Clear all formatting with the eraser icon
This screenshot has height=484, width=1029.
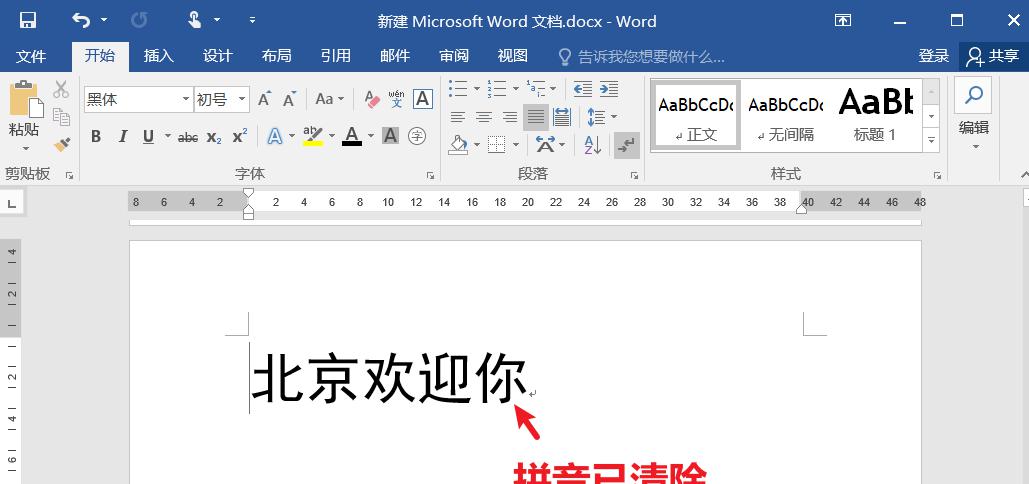click(372, 100)
